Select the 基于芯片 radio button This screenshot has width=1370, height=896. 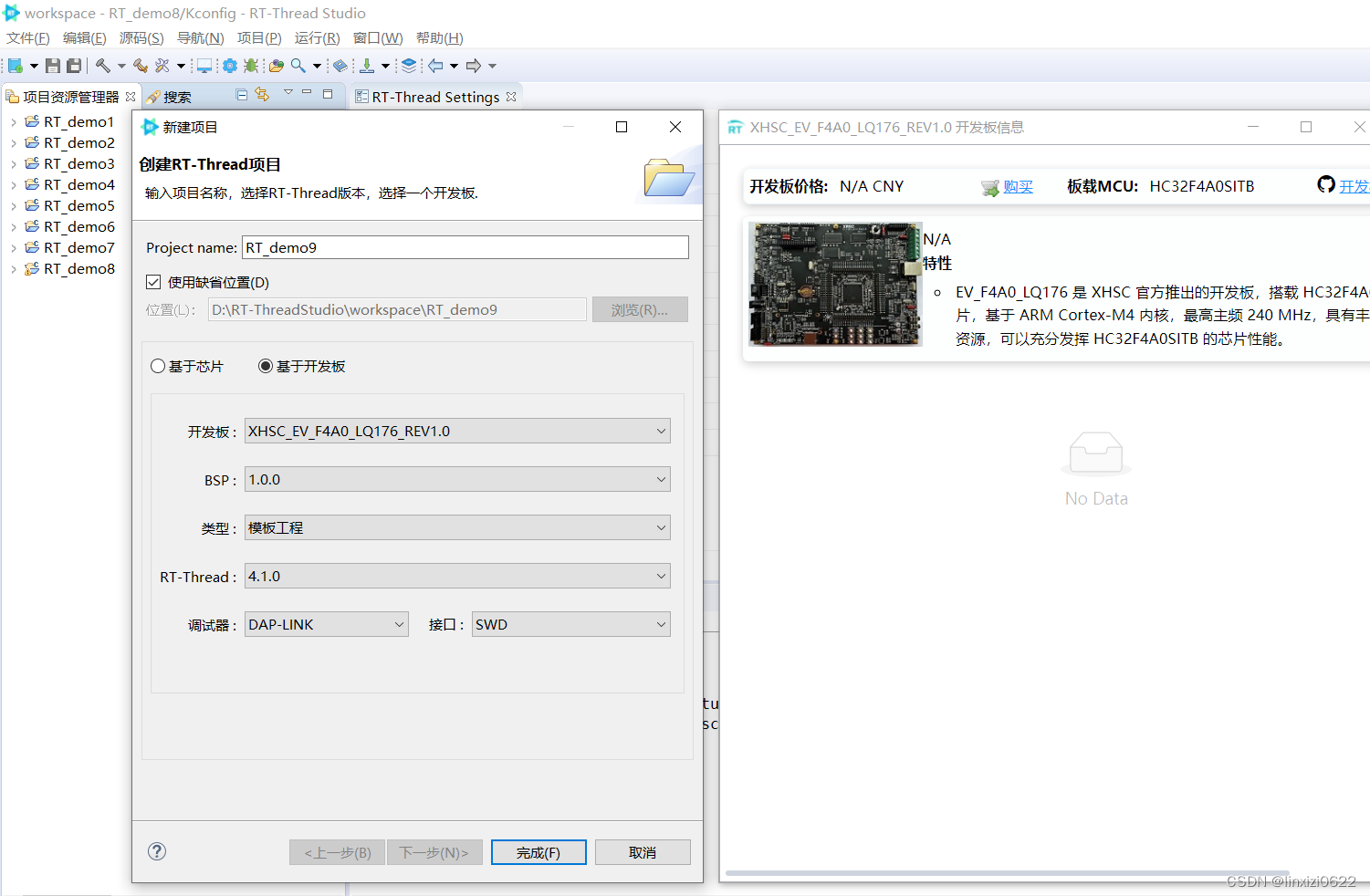pyautogui.click(x=158, y=366)
